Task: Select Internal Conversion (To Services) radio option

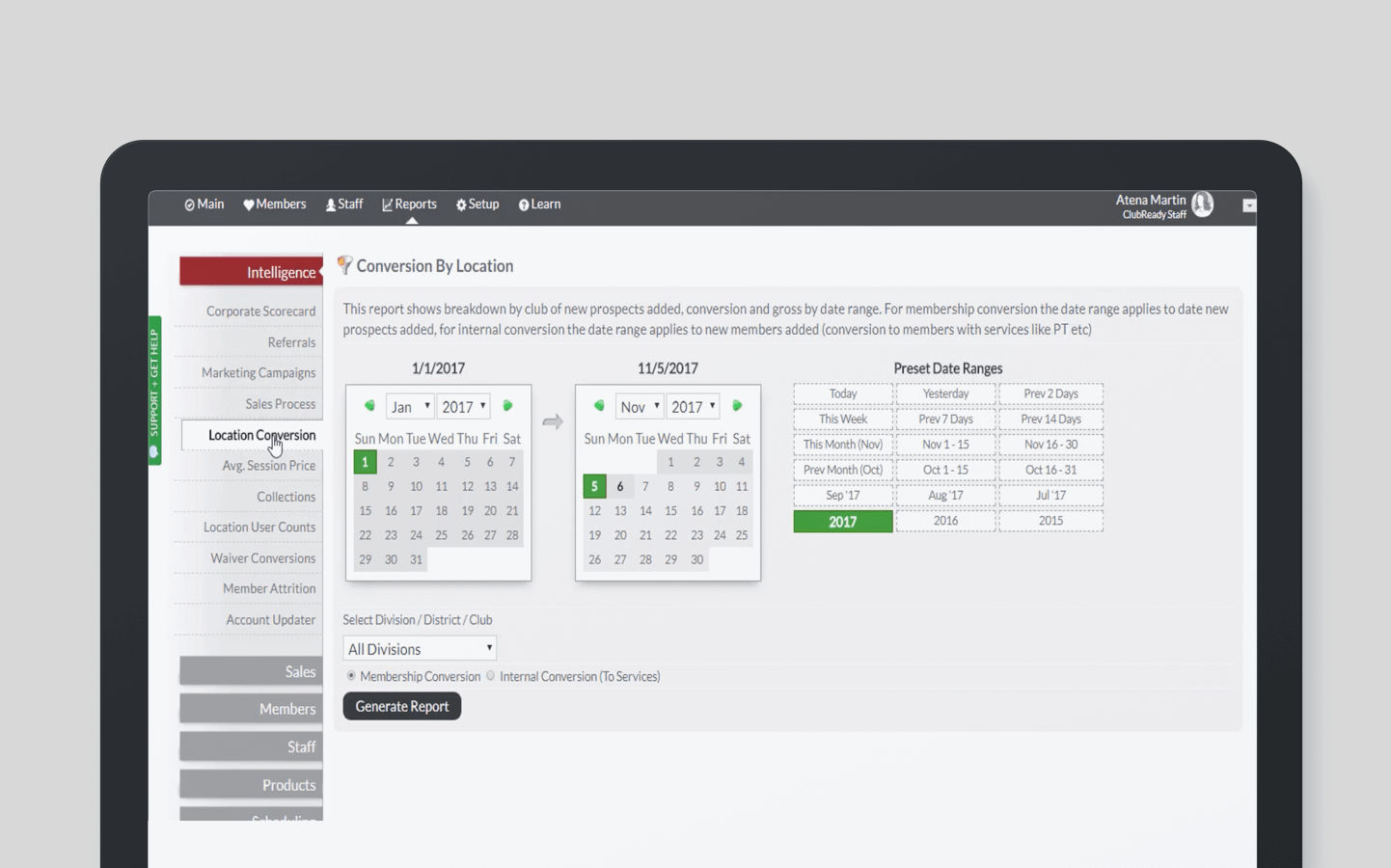Action: coord(490,676)
